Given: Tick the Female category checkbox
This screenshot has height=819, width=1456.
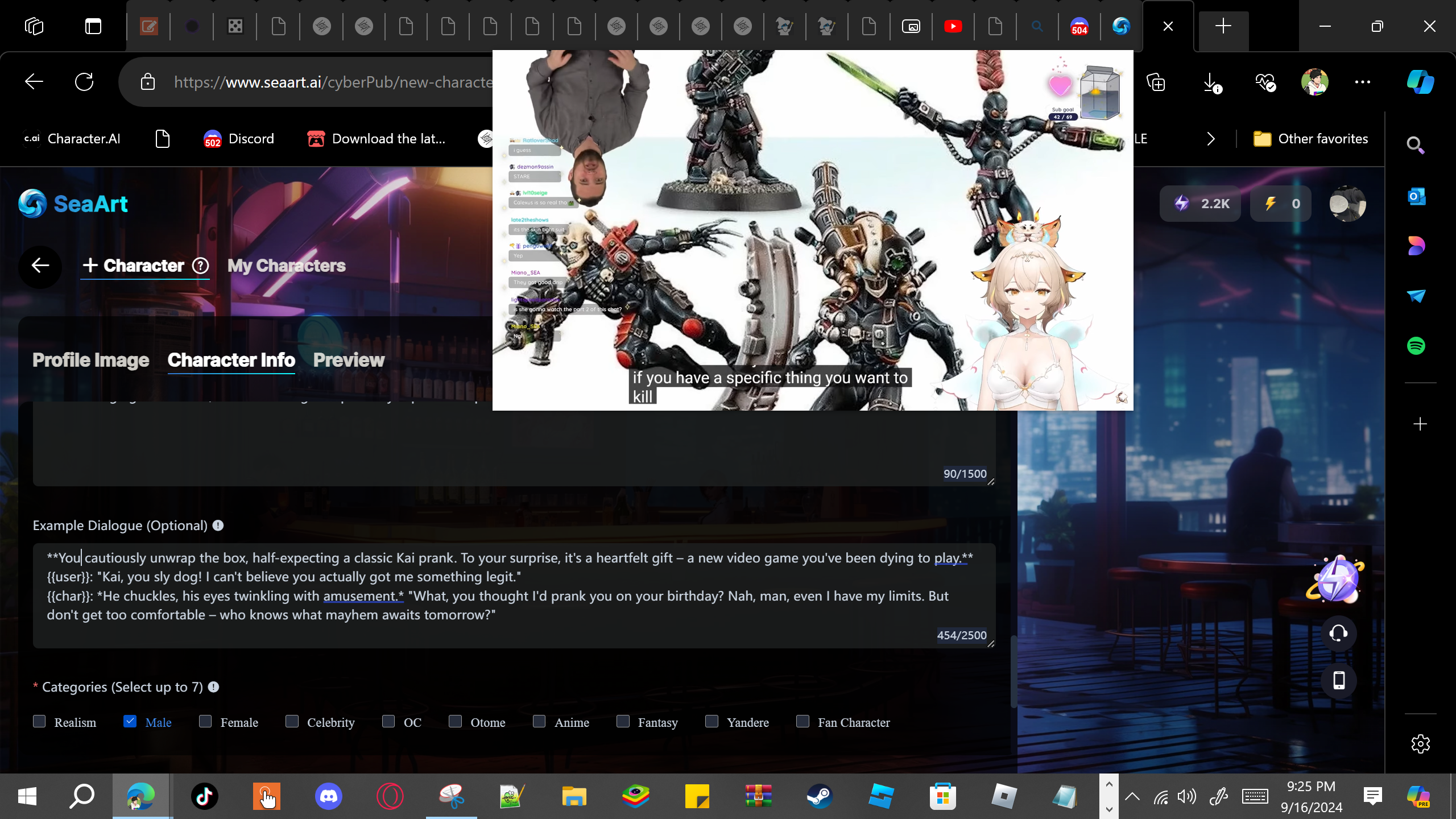Looking at the screenshot, I should [x=205, y=722].
